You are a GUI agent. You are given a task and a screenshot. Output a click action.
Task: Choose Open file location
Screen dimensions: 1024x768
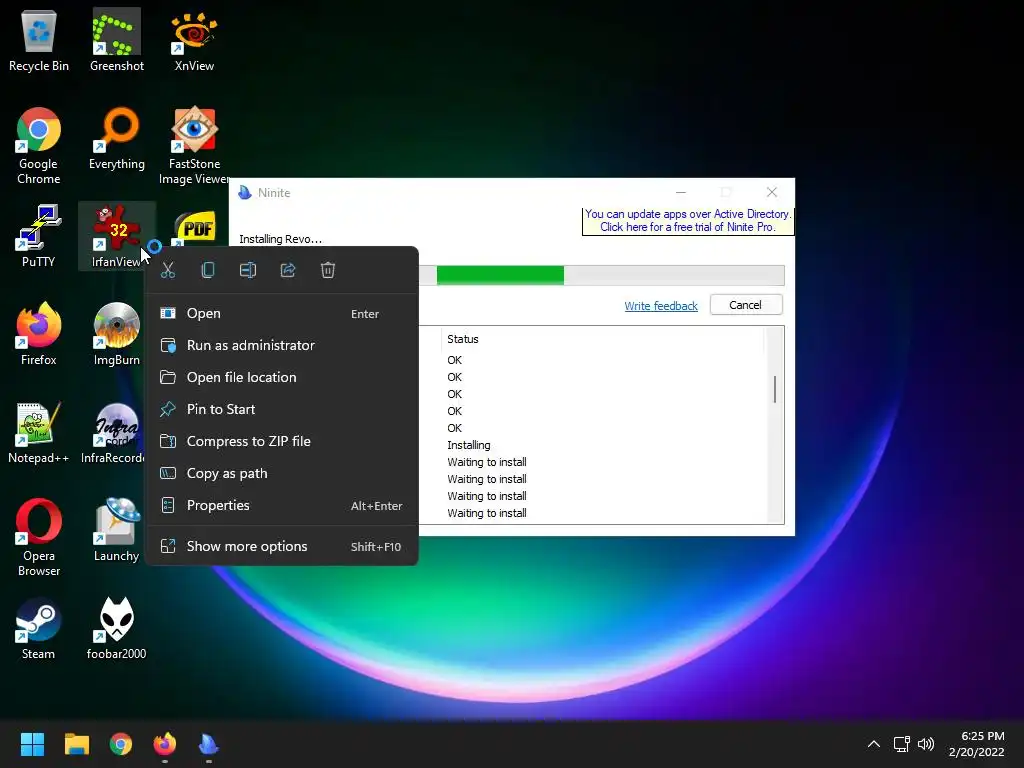click(281, 377)
